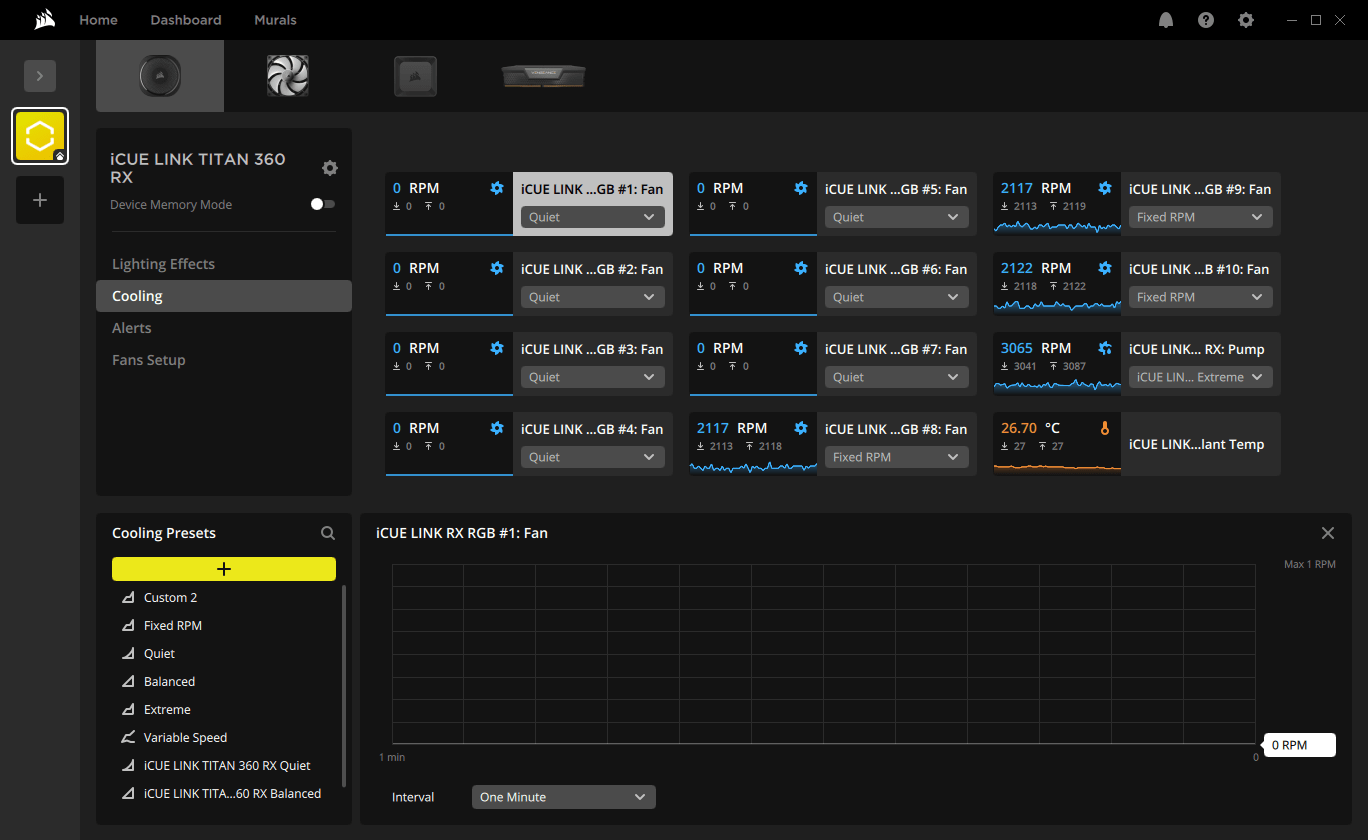Open the Lighting Effects section
This screenshot has width=1368, height=840.
coord(163,264)
